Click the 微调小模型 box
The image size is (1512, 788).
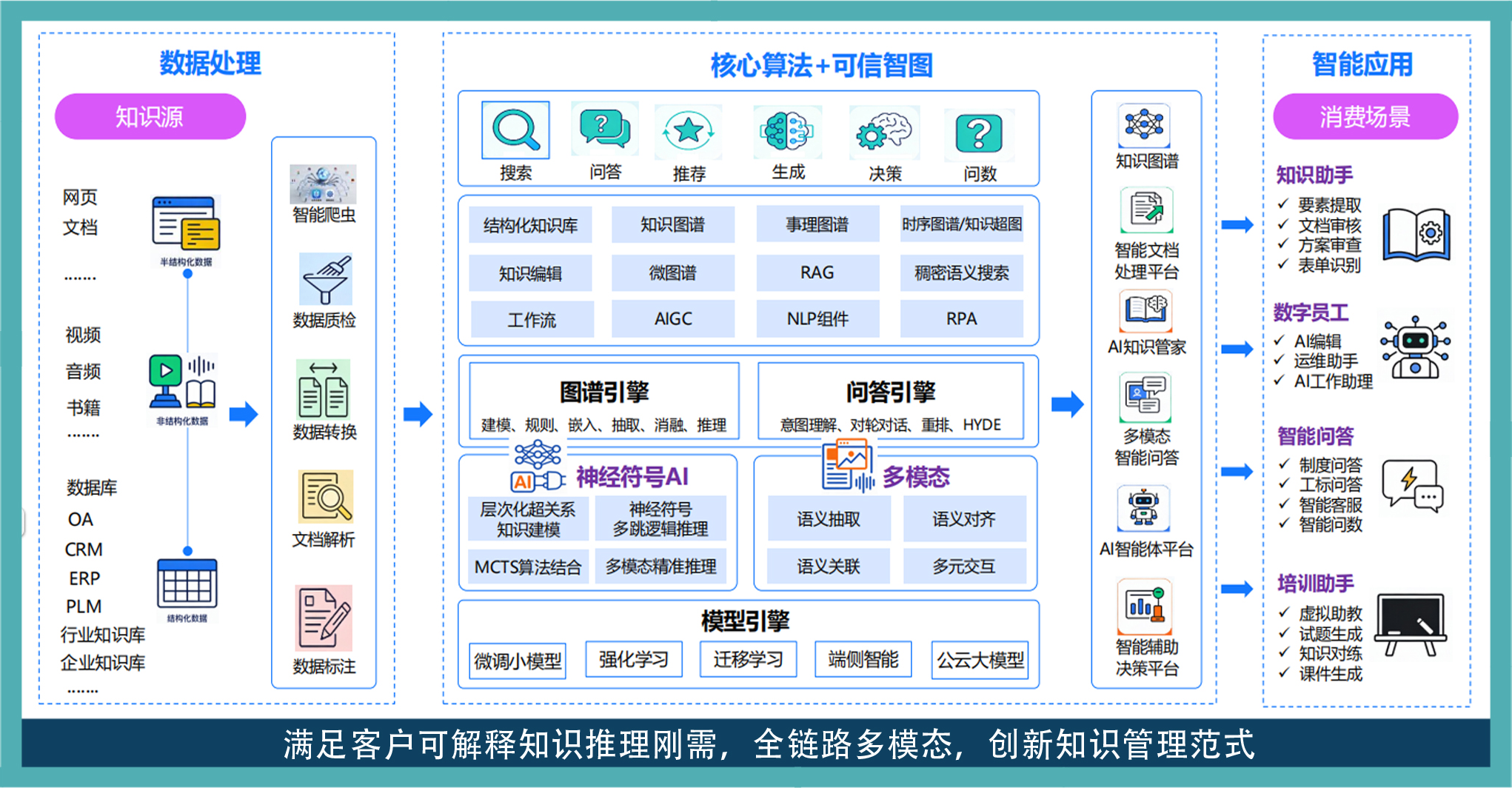coord(518,661)
